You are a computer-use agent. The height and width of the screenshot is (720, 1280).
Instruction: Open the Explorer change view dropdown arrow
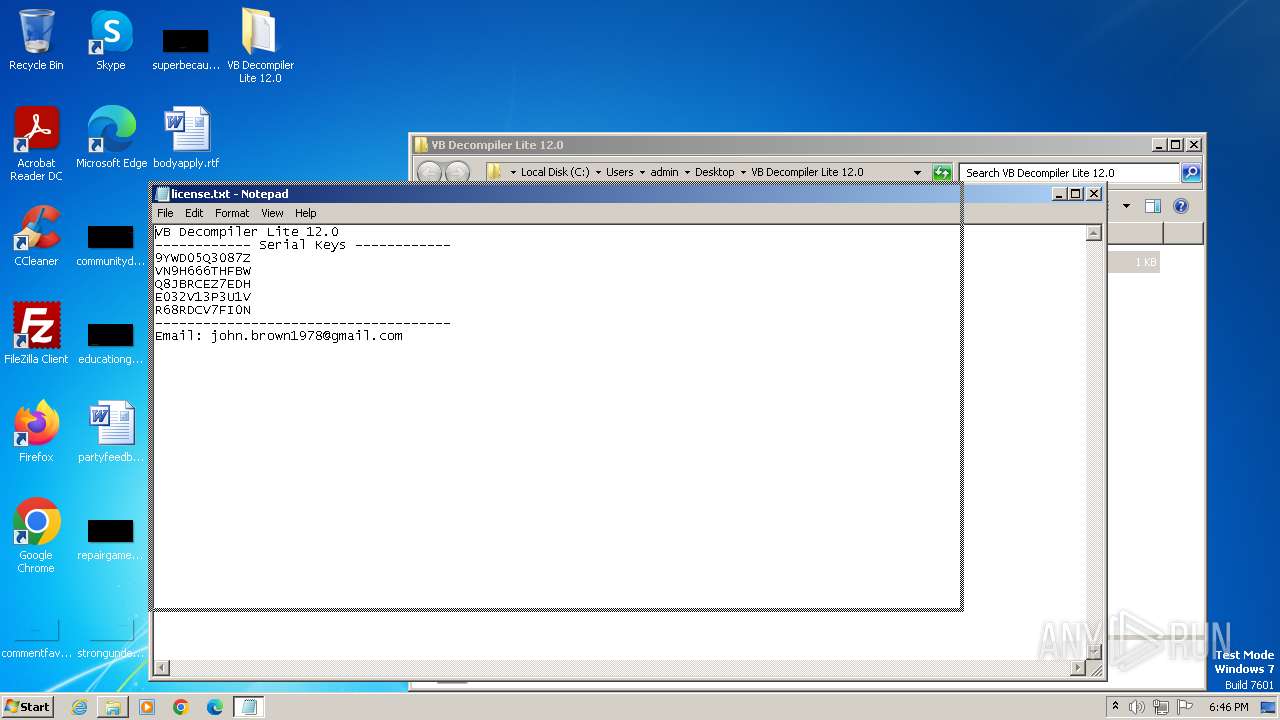[x=1126, y=206]
